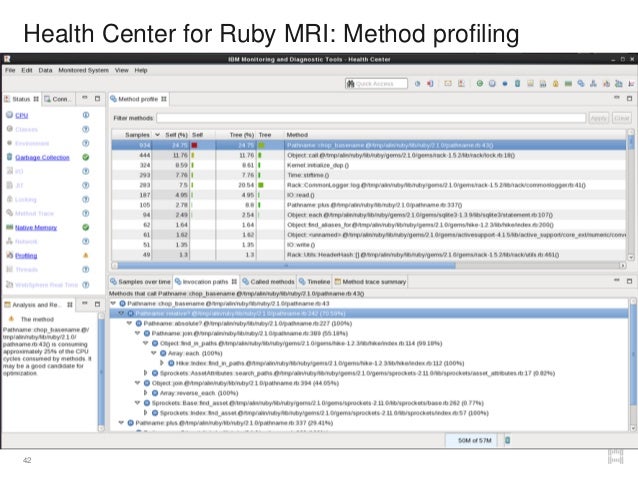This screenshot has height=479, width=638.
Task: Click horizontal scrollbar under methods table
Action: coord(286,265)
